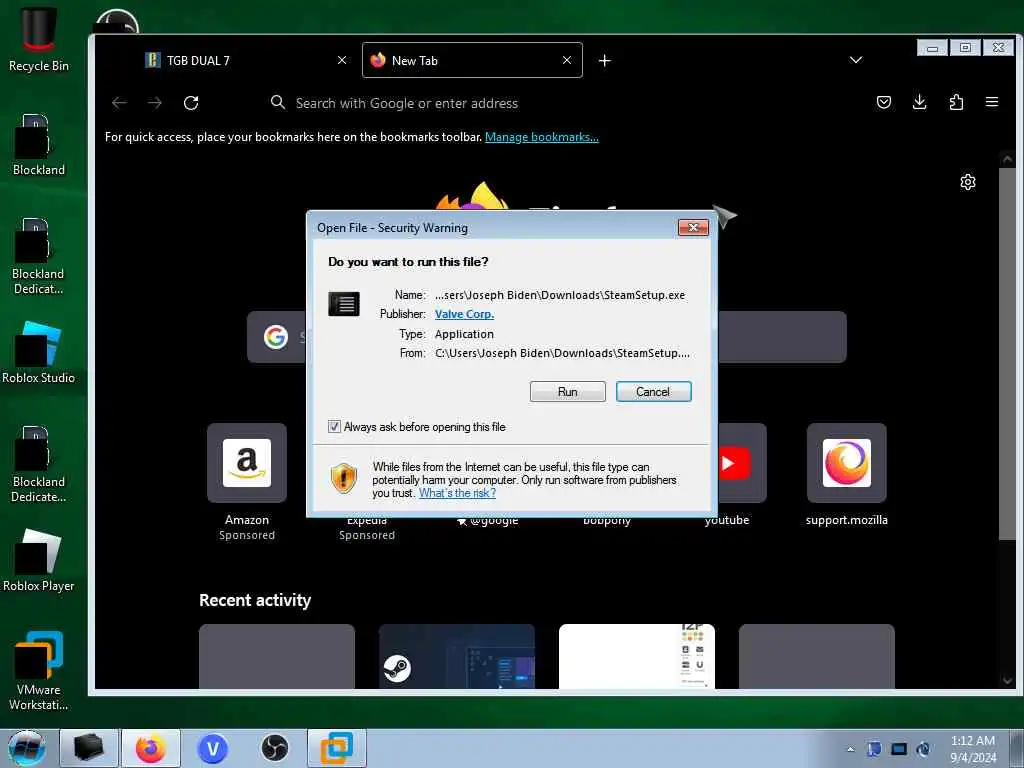The height and width of the screenshot is (768, 1024).
Task: Run the SteamSetup.exe file
Action: click(568, 392)
